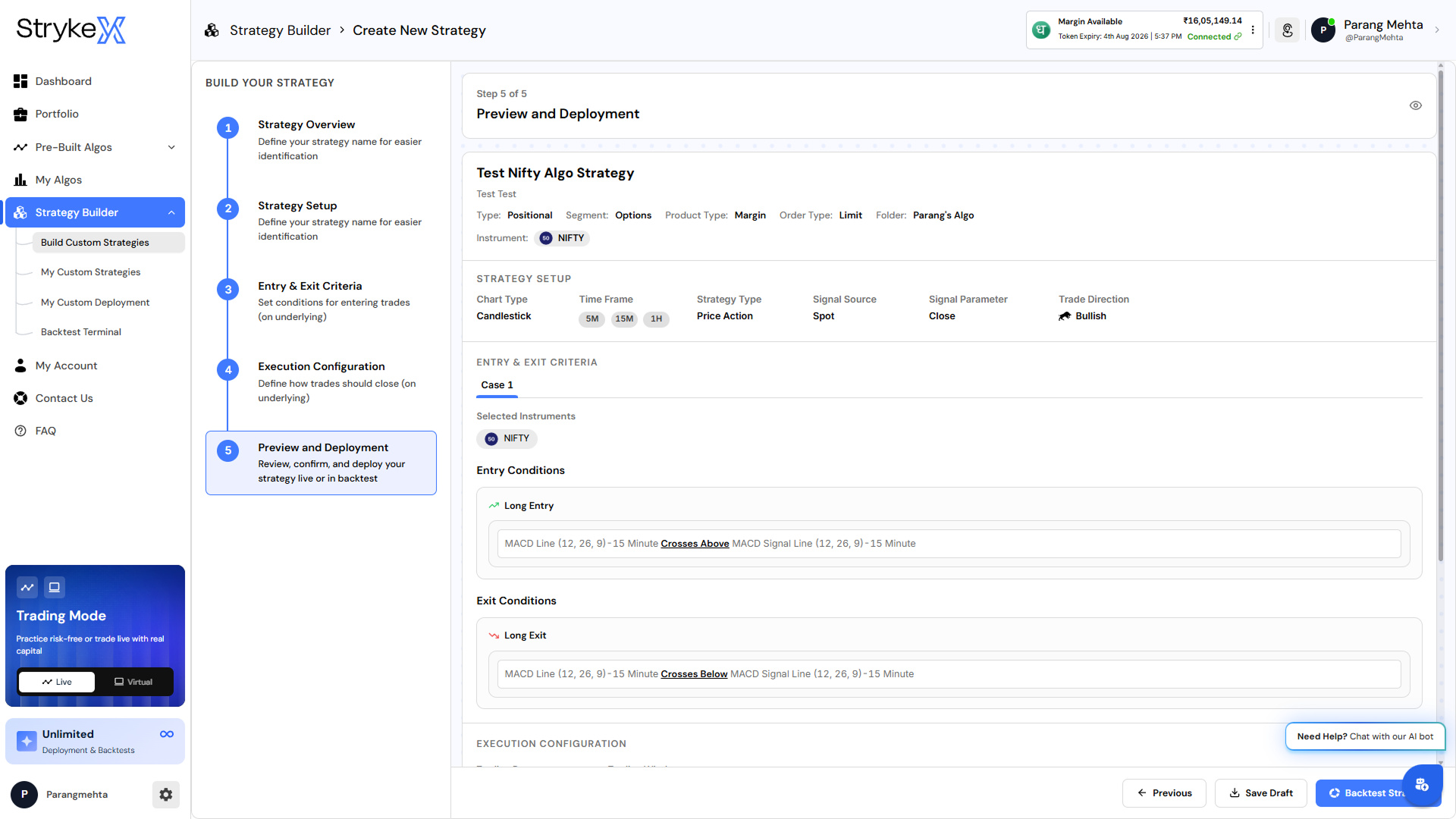Toggle the preview eye icon
The height and width of the screenshot is (819, 1456).
point(1415,105)
